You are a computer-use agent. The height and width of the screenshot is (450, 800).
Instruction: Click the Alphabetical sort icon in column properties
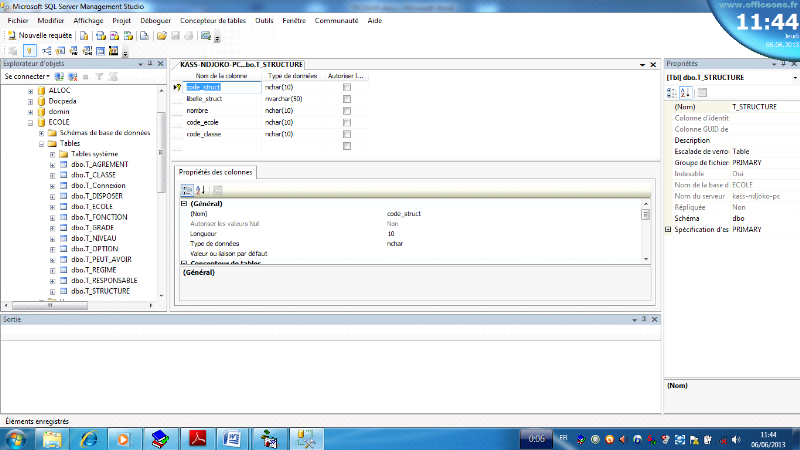point(201,190)
